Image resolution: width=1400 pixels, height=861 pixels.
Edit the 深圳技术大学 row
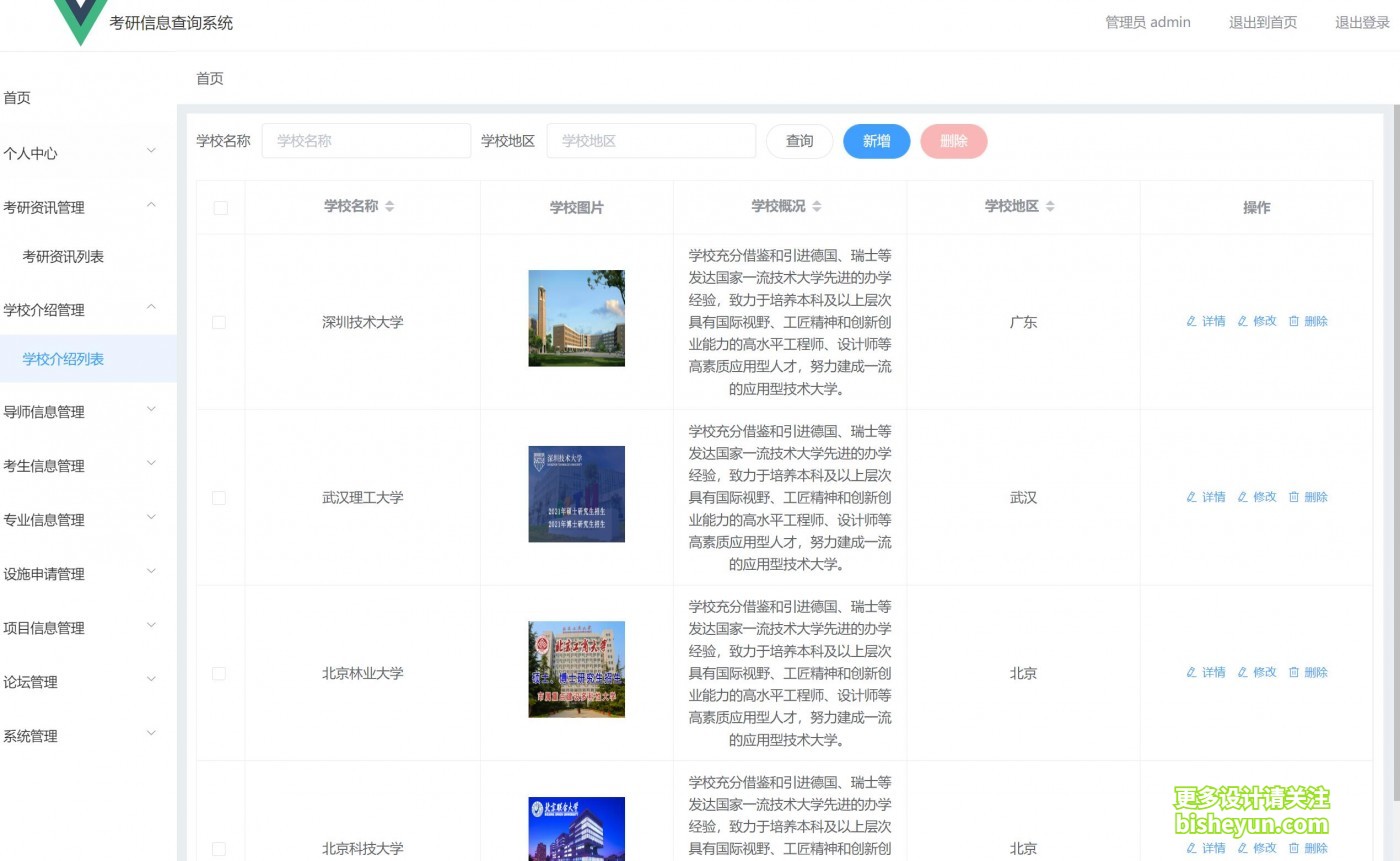point(1257,321)
